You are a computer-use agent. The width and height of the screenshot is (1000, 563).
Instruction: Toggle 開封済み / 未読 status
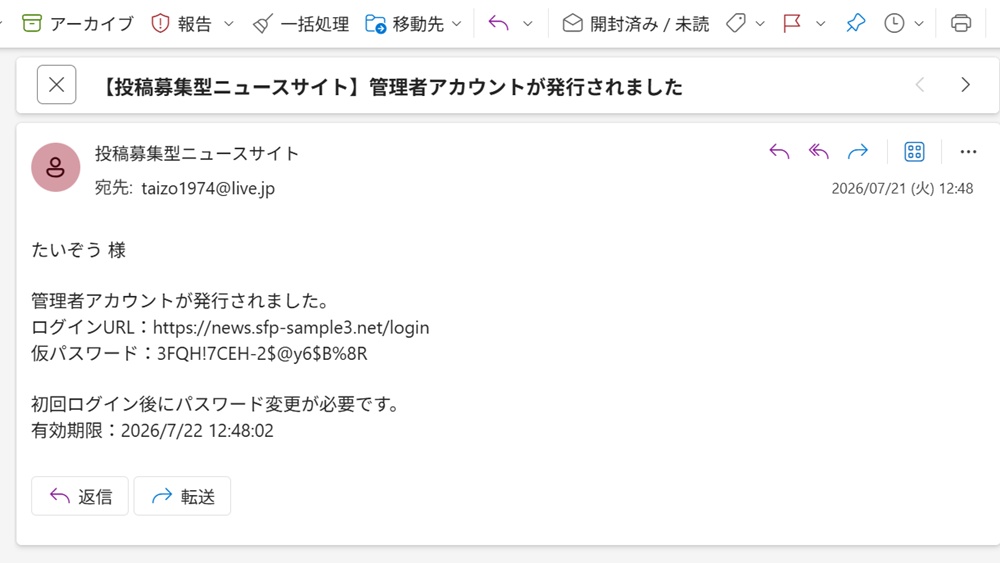click(635, 24)
